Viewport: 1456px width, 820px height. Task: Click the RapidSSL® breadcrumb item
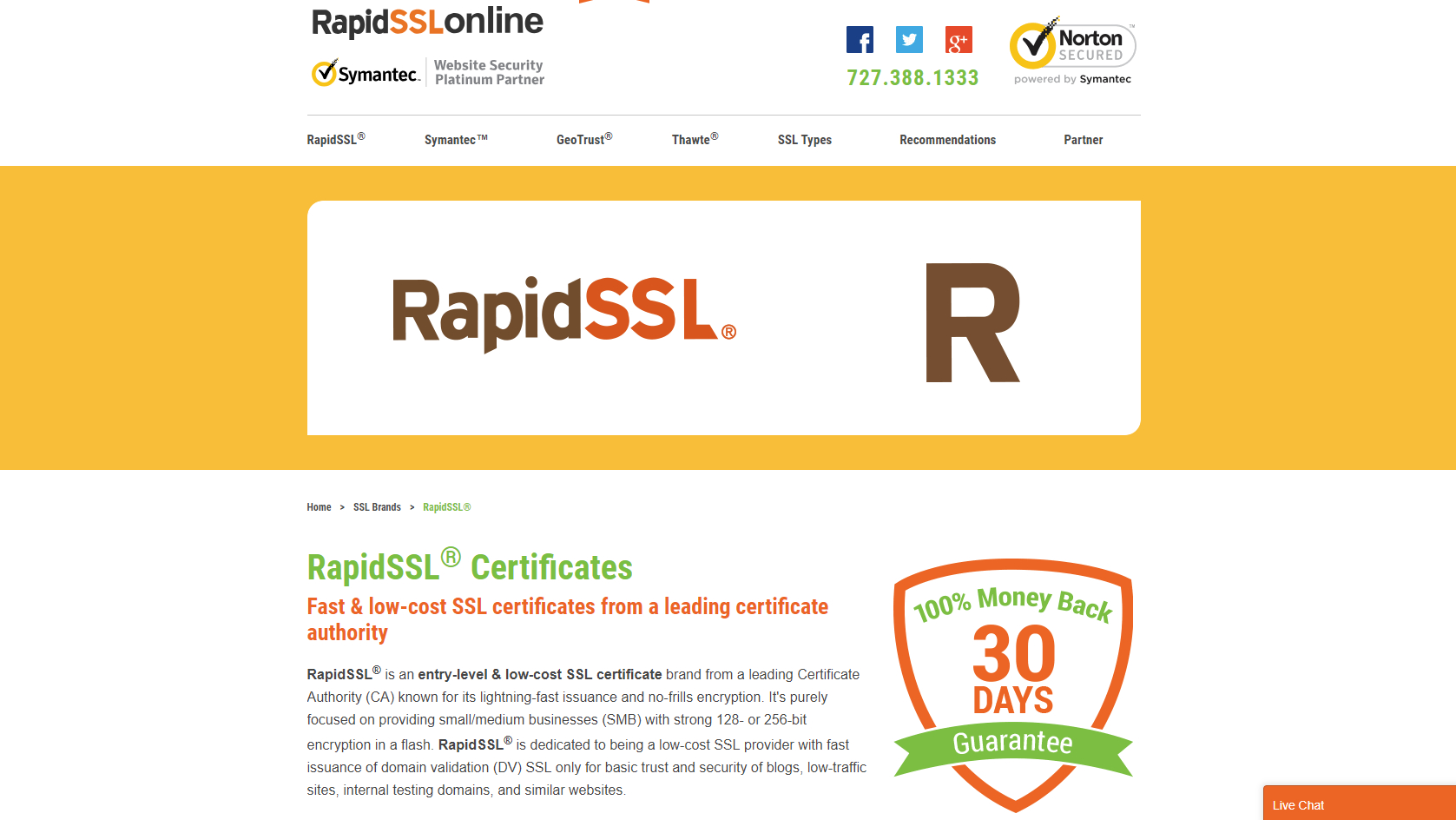(x=447, y=507)
